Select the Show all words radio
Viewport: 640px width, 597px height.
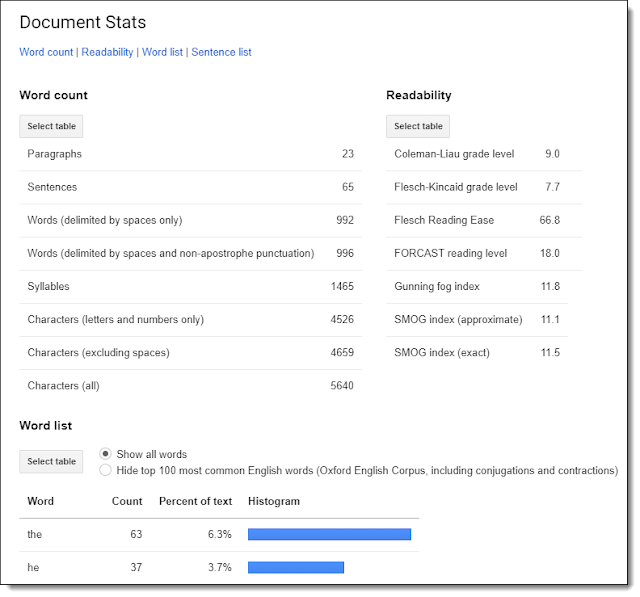(x=107, y=454)
